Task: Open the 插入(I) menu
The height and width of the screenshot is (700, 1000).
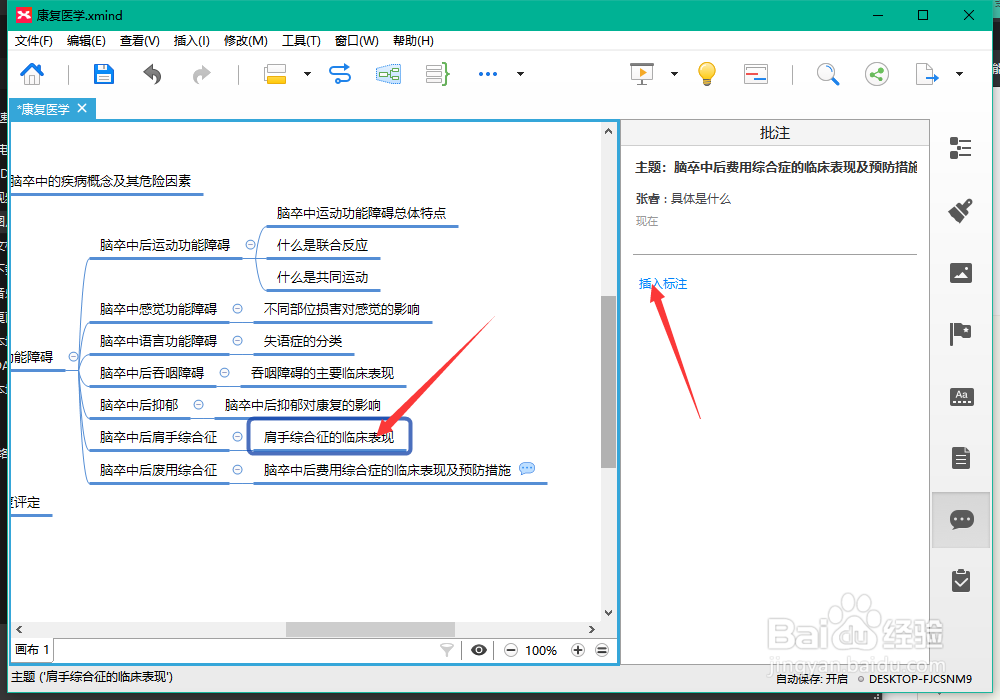Action: 192,41
